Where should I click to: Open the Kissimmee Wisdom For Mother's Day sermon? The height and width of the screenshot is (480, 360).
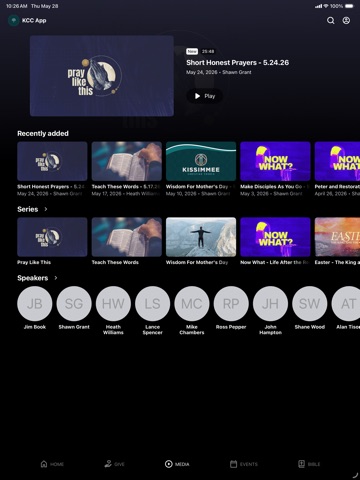coord(201,161)
